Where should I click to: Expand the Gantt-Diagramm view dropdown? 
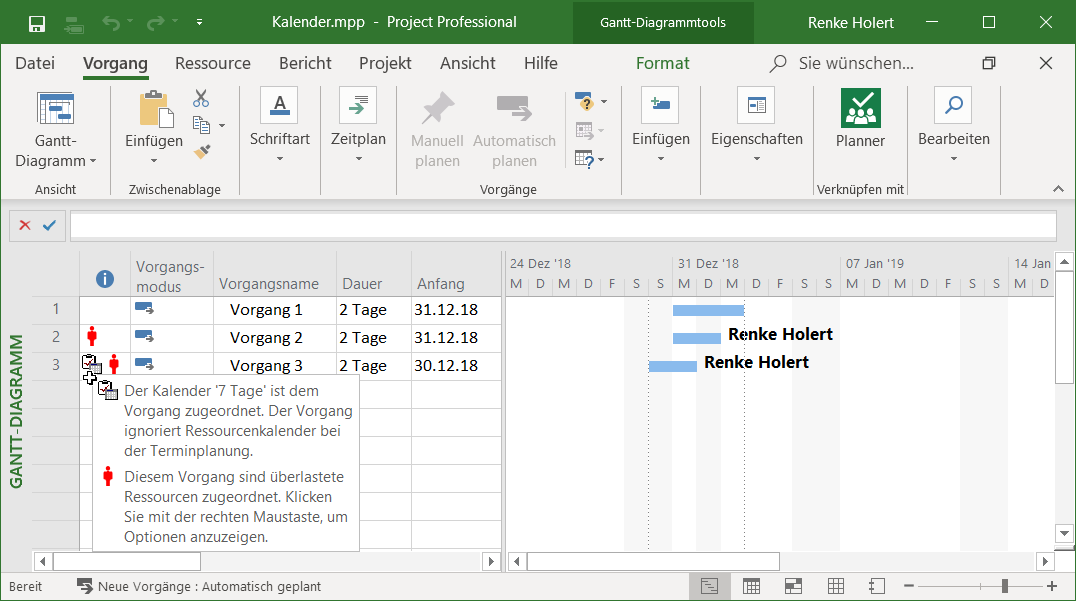(x=93, y=161)
